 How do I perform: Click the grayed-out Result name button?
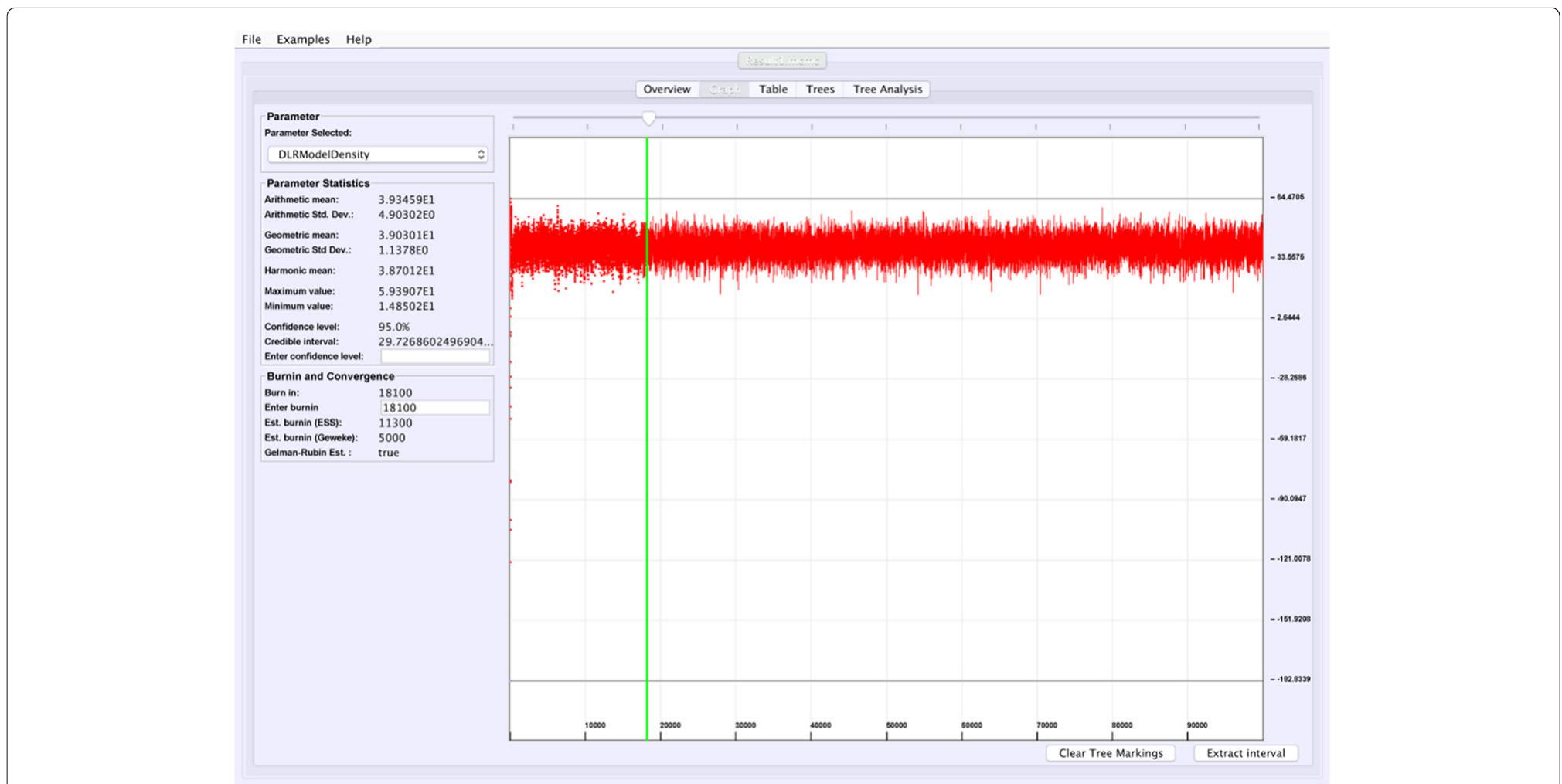782,61
